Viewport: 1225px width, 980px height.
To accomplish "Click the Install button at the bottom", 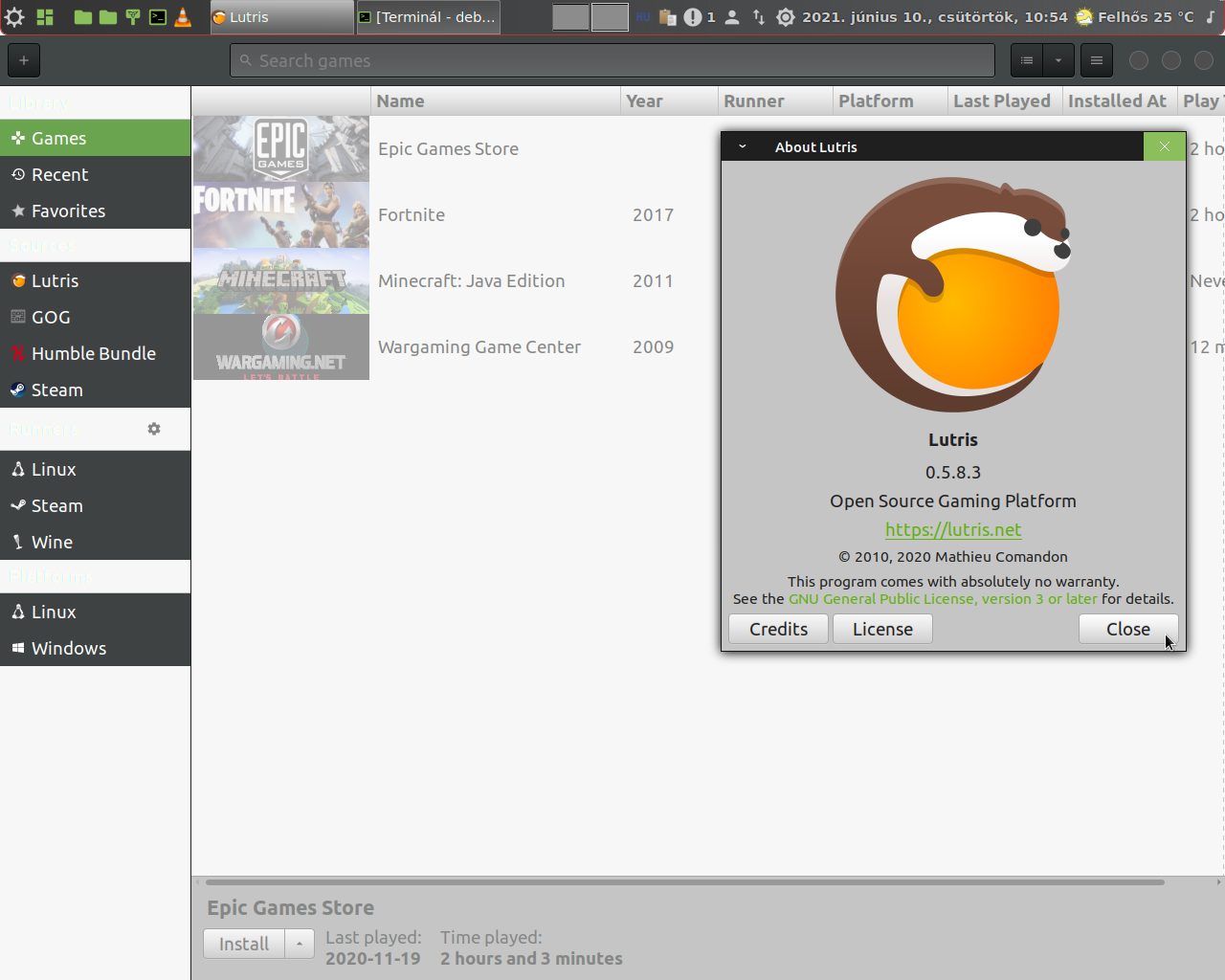I will tap(244, 944).
